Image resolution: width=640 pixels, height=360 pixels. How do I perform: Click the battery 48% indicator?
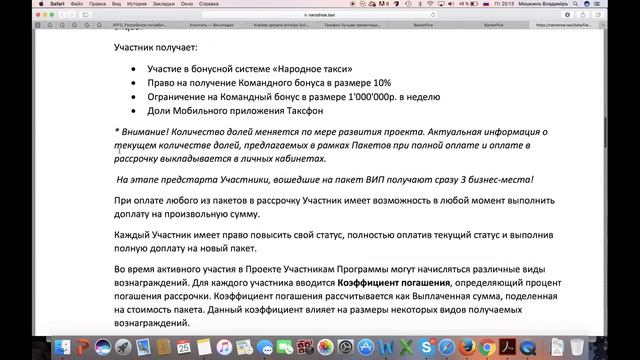tap(468, 4)
